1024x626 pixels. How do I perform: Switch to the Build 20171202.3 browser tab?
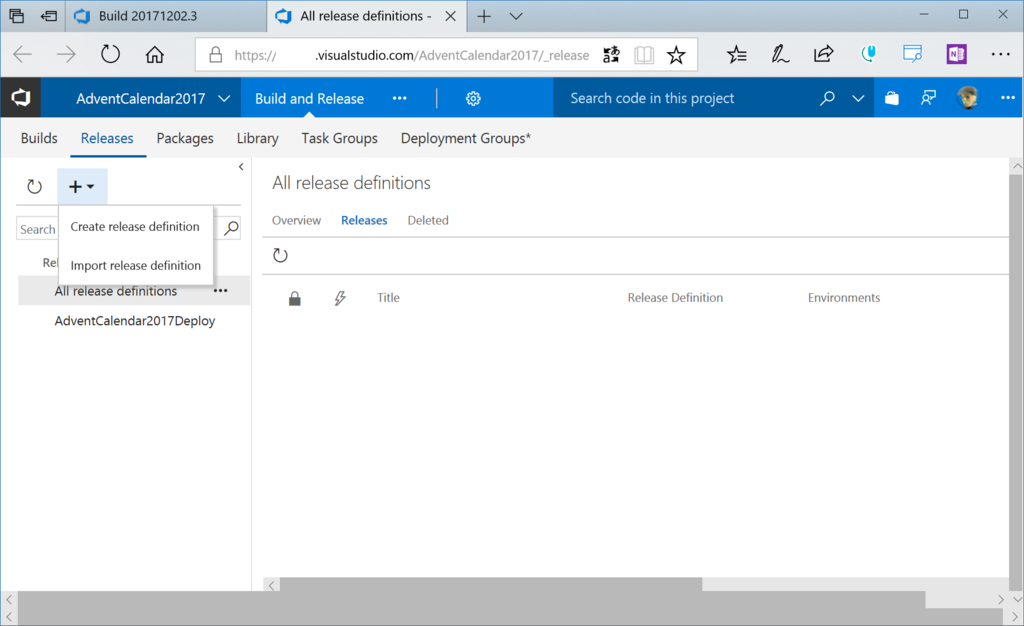(x=166, y=16)
